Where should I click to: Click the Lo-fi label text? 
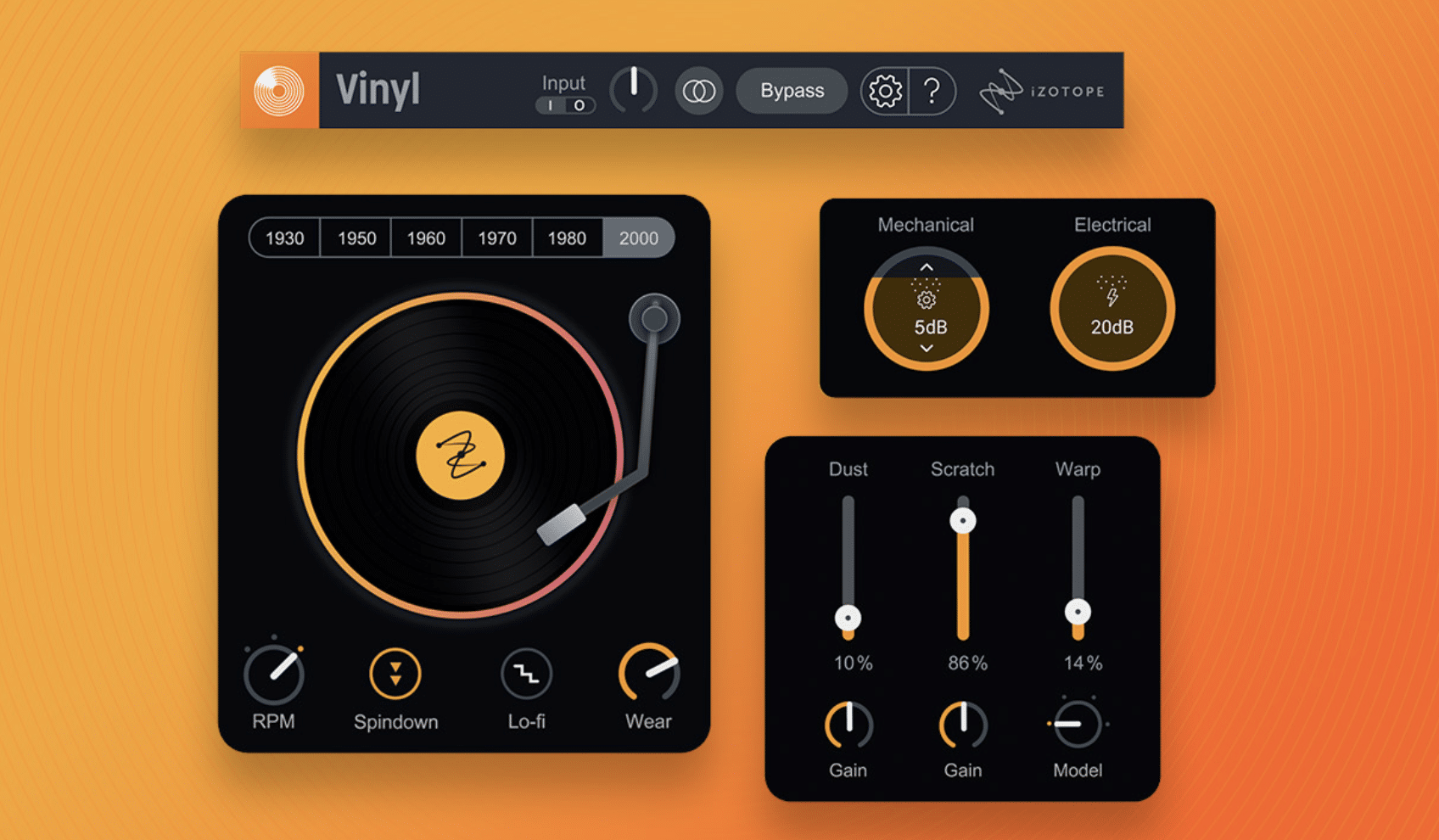(526, 722)
